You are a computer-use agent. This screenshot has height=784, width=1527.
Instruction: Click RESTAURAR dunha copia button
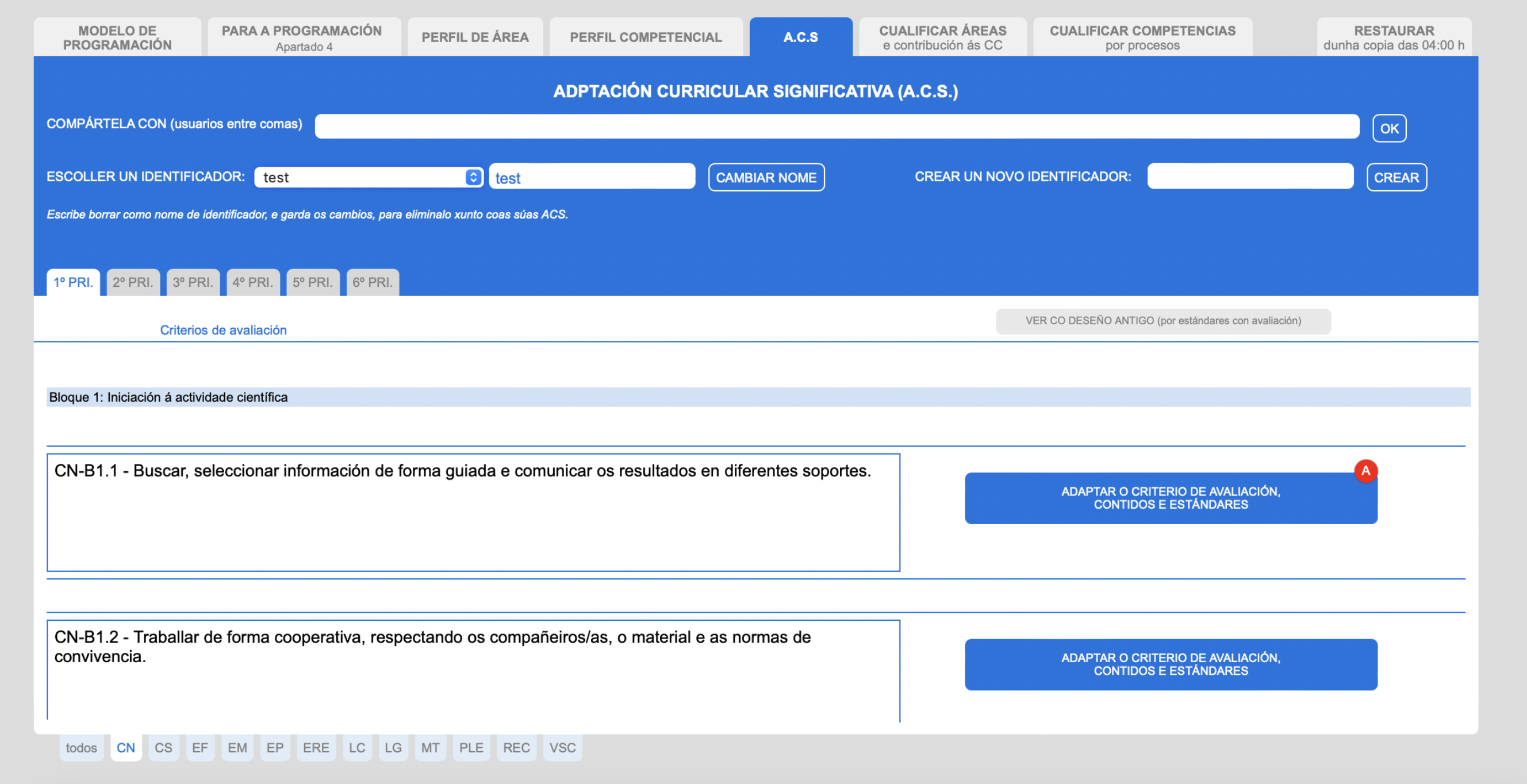1394,37
